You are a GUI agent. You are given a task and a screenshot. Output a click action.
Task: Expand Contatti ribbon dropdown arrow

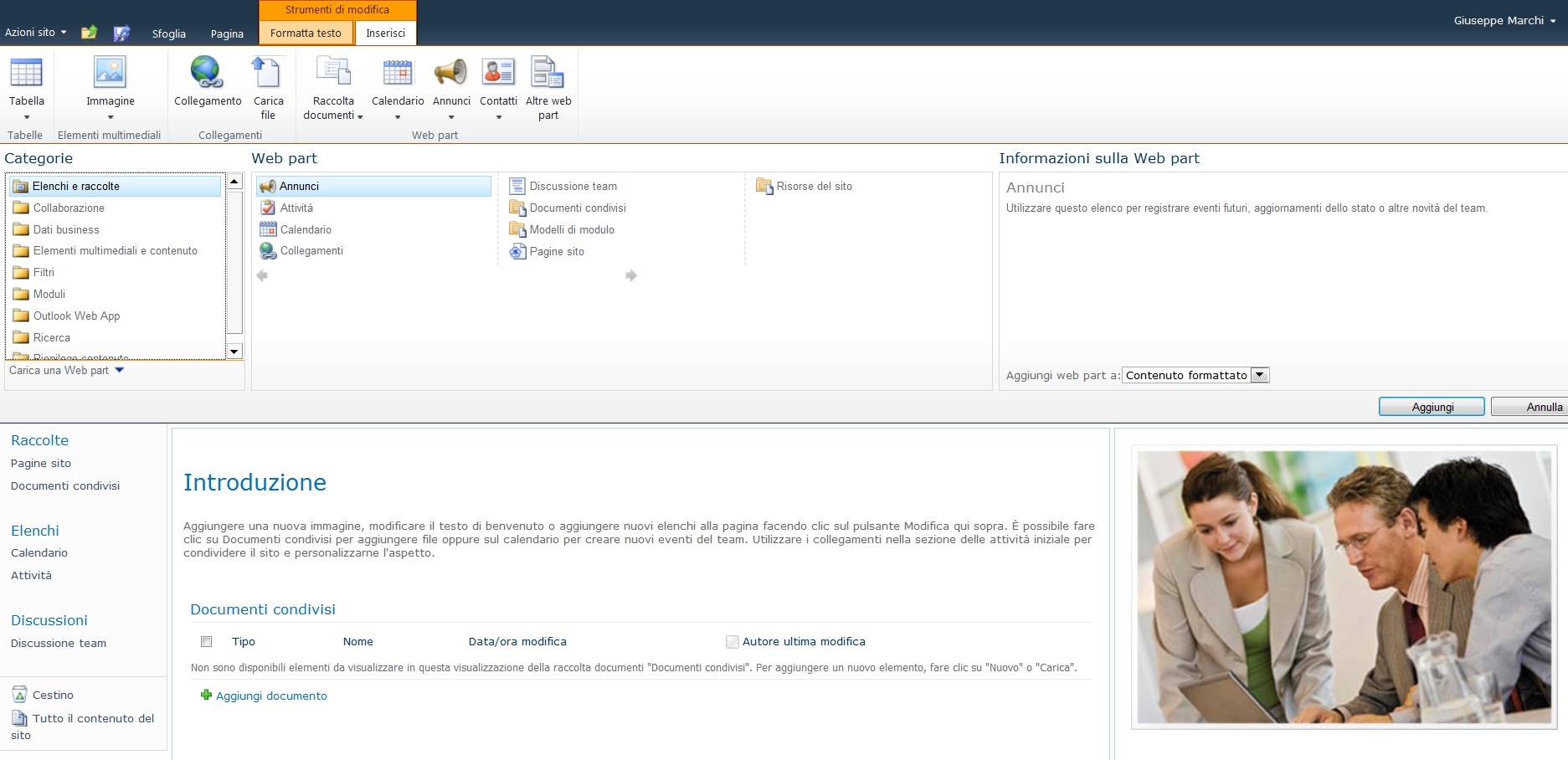click(x=499, y=117)
